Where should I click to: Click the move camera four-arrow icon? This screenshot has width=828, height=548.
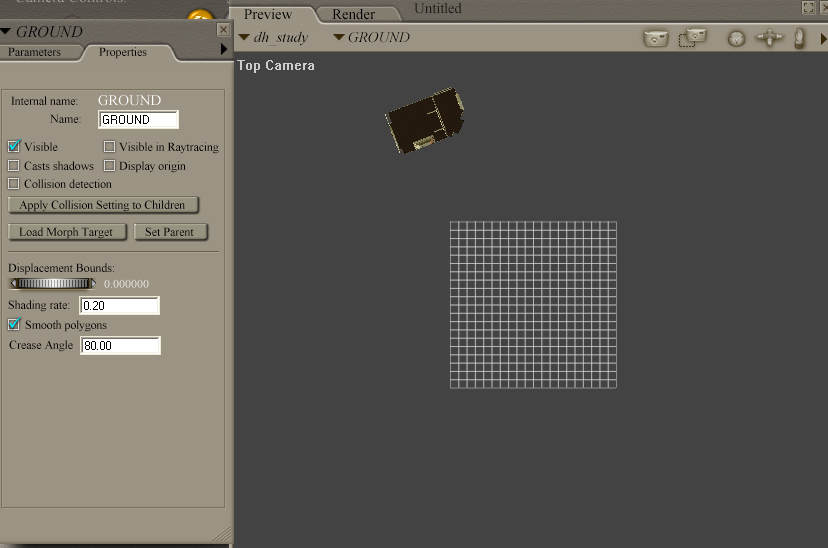(769, 38)
